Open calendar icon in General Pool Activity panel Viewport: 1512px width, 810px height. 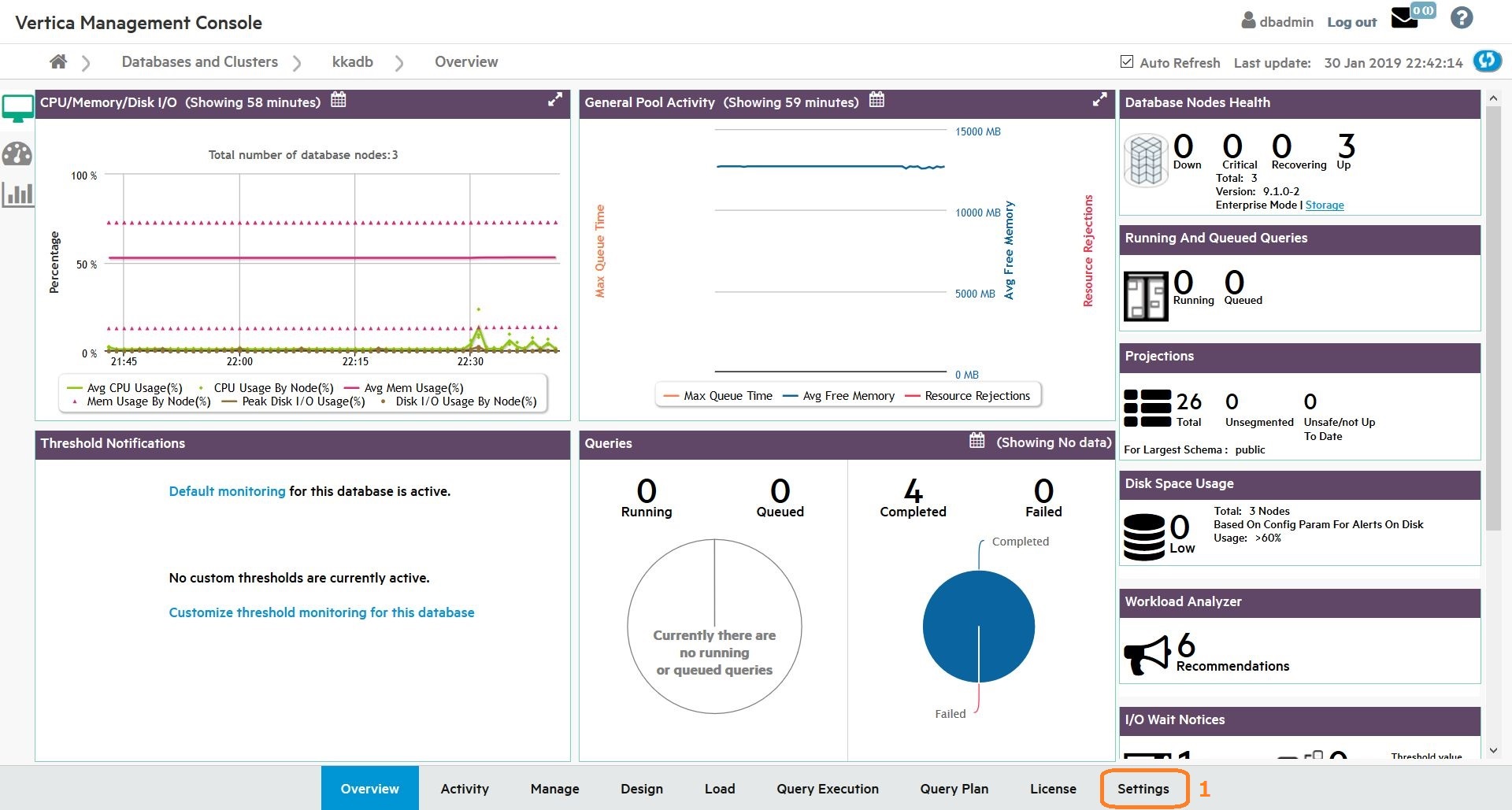pyautogui.click(x=876, y=100)
